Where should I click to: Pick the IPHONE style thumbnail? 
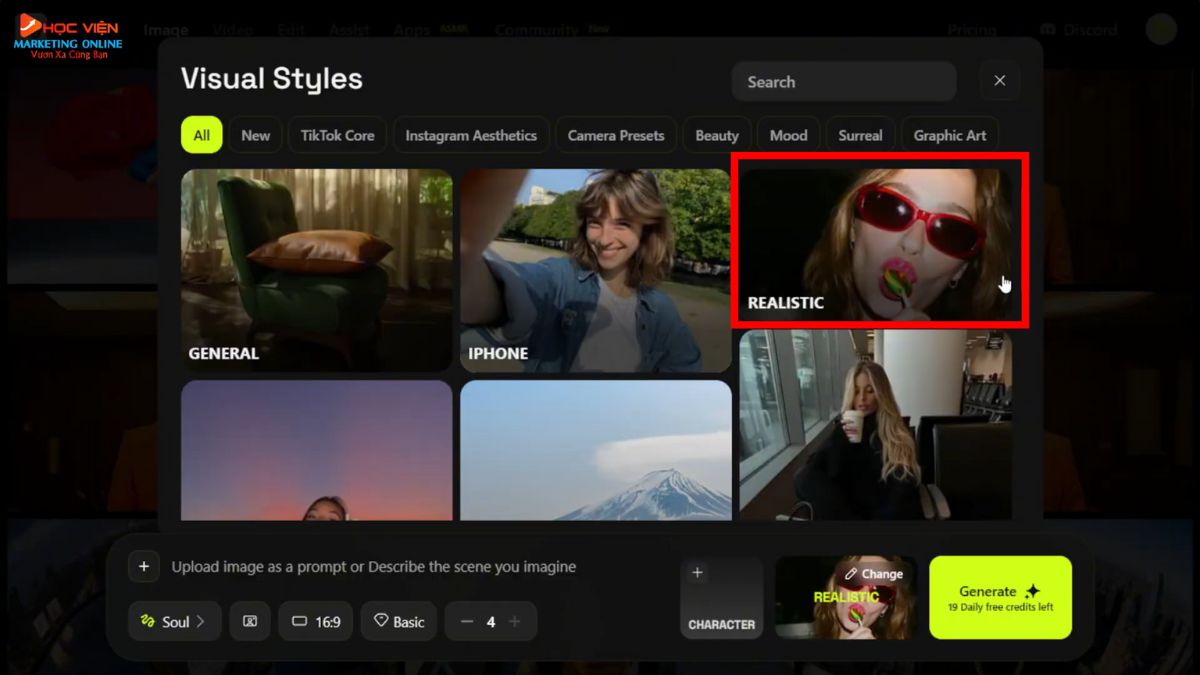[x=595, y=270]
